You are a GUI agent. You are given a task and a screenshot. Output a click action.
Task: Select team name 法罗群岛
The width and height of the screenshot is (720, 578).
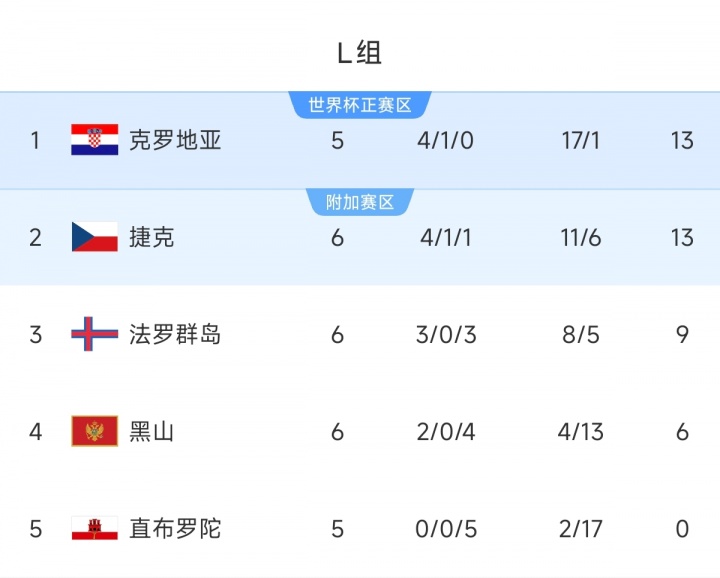click(175, 334)
